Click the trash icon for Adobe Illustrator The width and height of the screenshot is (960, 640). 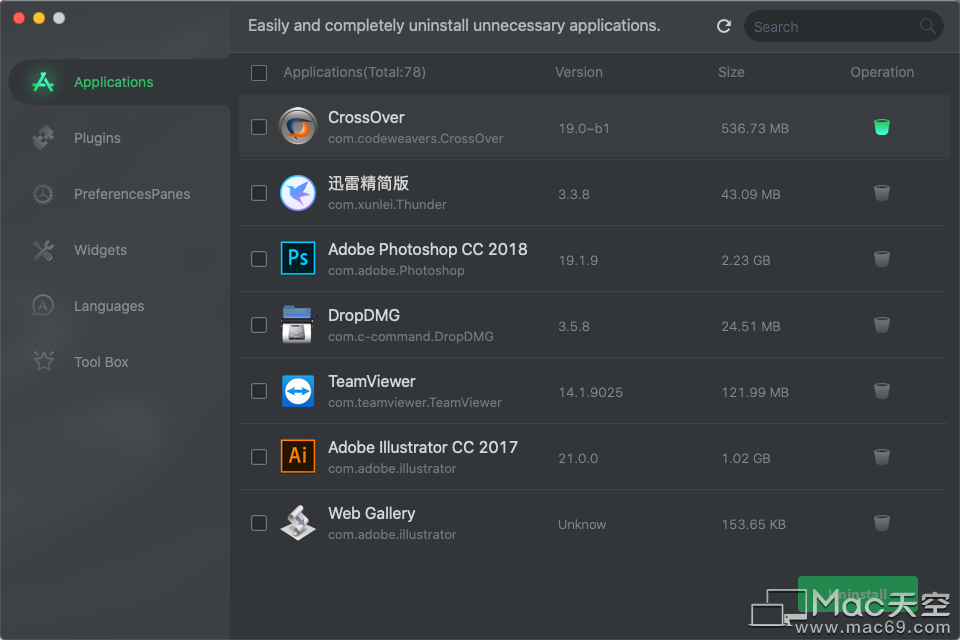pos(882,457)
